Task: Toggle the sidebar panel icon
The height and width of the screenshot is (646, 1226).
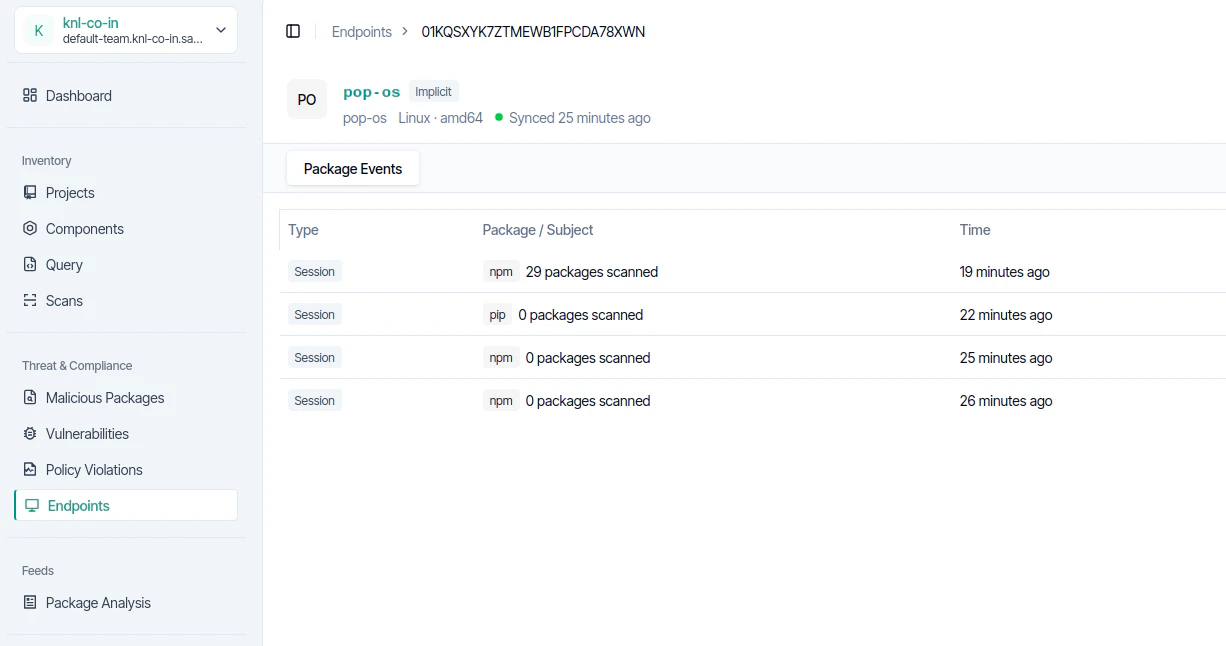Action: pyautogui.click(x=293, y=31)
